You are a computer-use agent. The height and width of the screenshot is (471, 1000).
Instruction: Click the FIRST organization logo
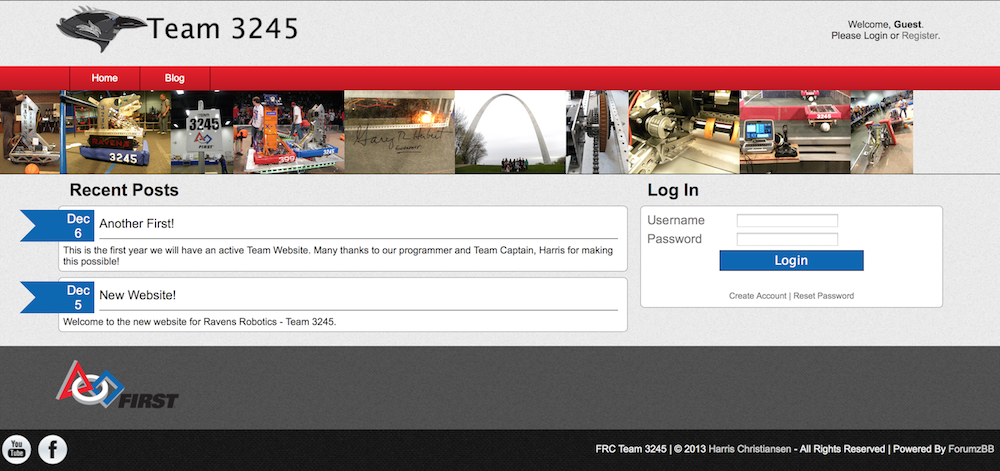pyautogui.click(x=118, y=386)
